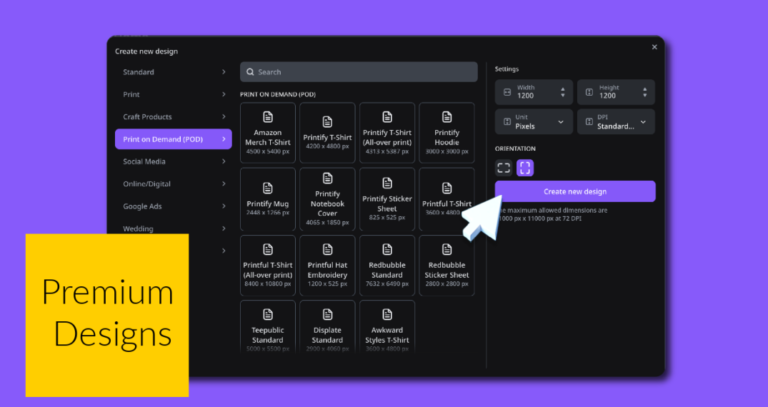
Task: Close the Create new design dialog
Action: point(654,47)
